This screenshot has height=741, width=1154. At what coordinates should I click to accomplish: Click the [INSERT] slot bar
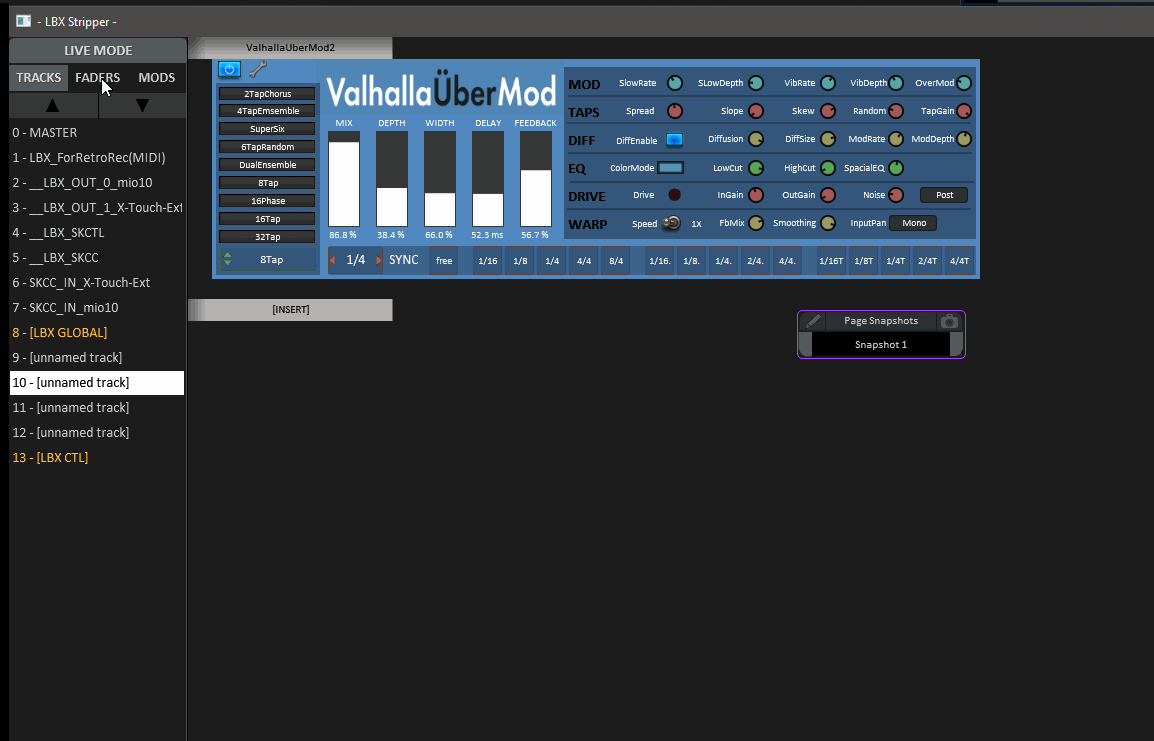coord(291,310)
